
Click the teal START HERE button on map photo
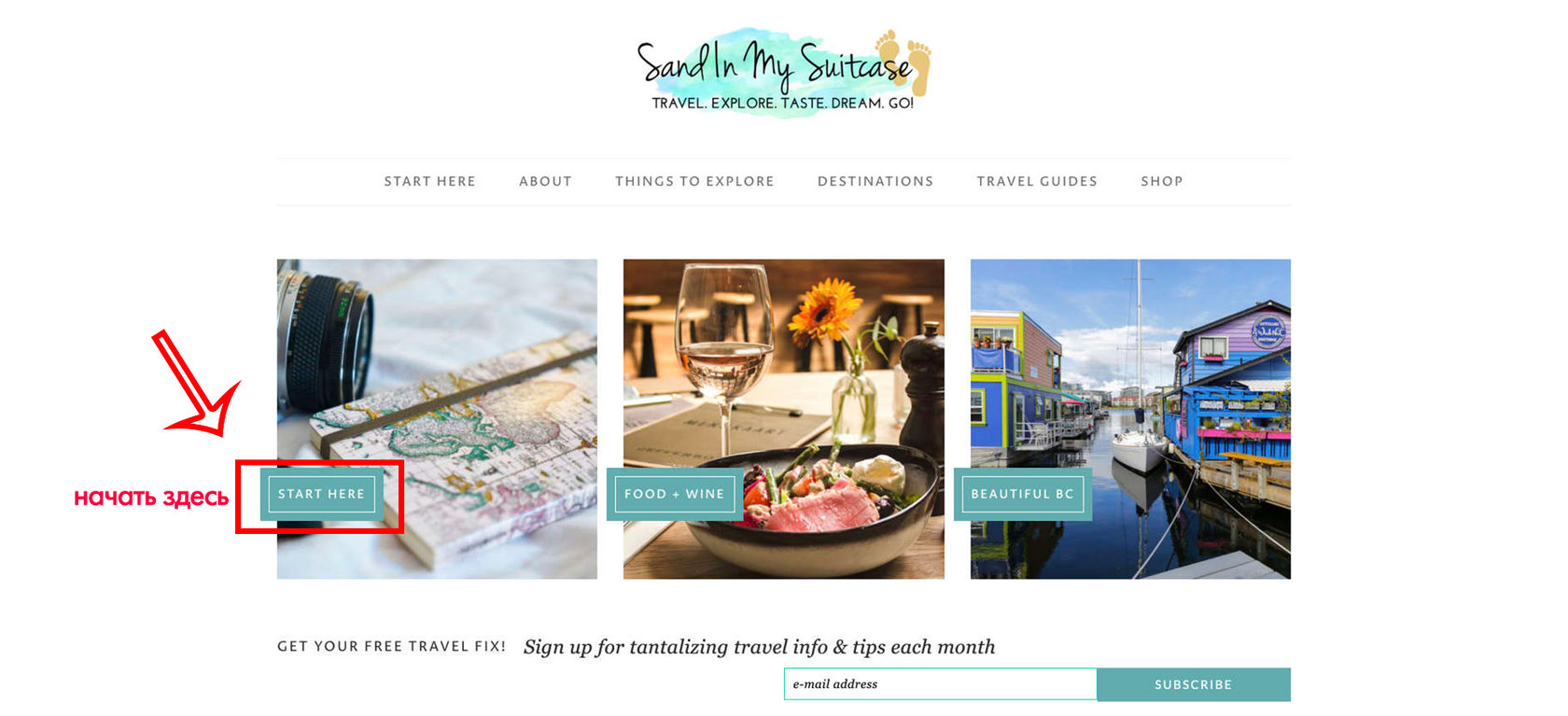point(321,494)
